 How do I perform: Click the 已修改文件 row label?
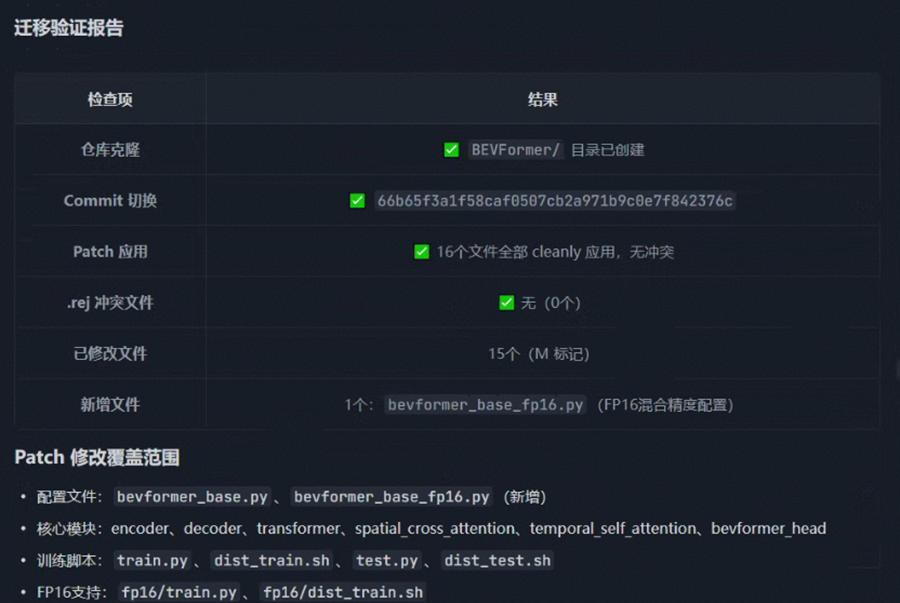[x=110, y=353]
